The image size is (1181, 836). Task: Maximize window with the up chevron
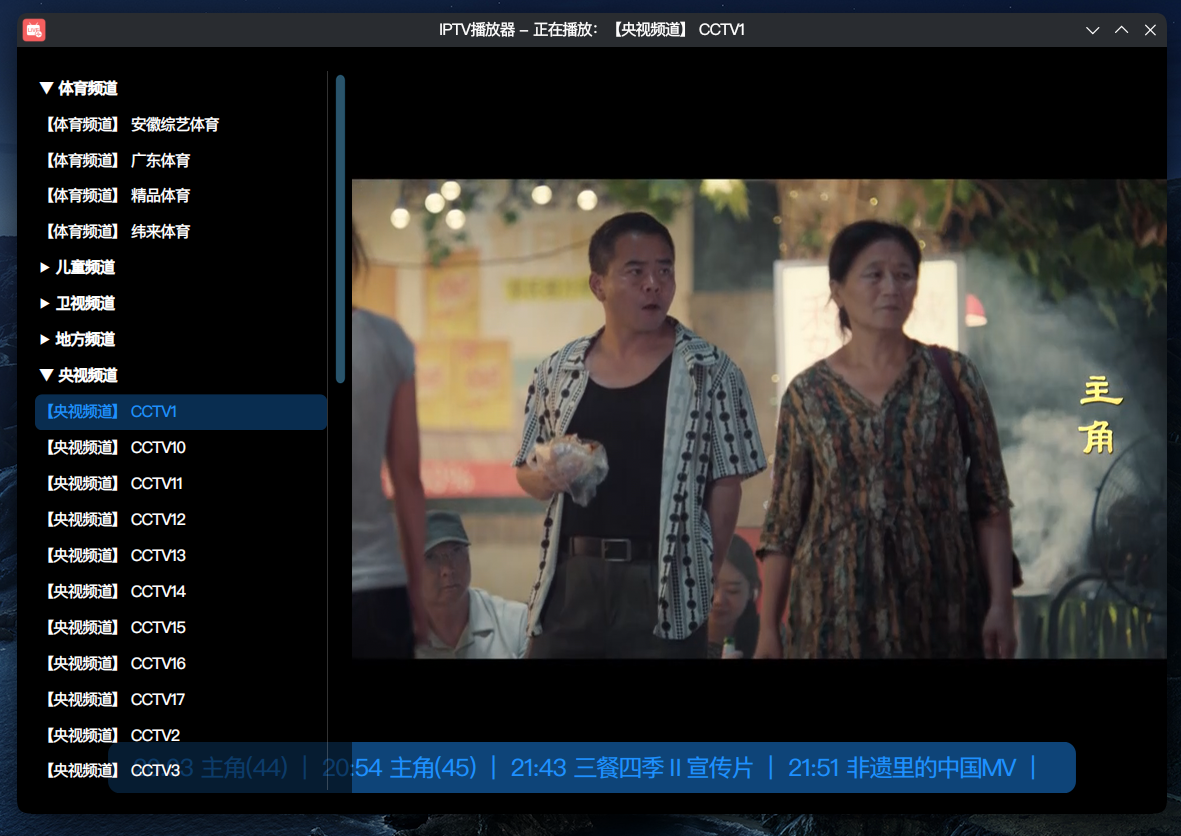point(1121,30)
